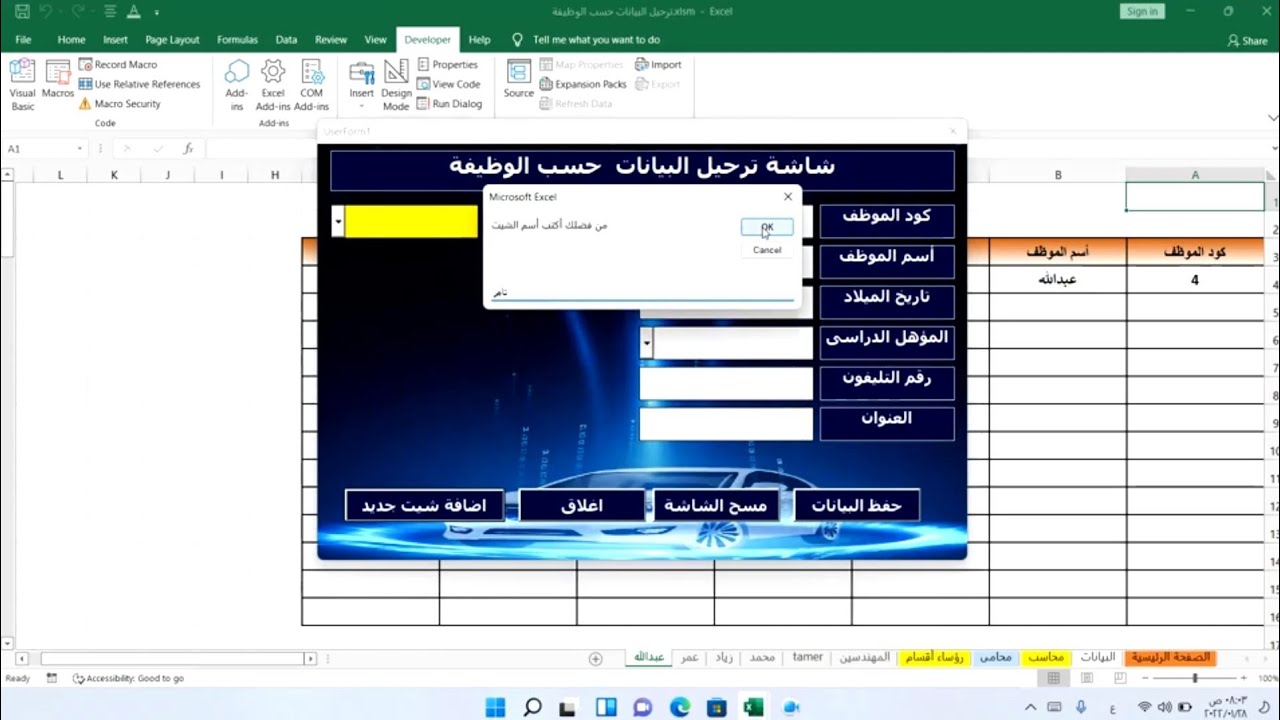
Task: Click the حفظ البيانات button
Action: point(857,505)
